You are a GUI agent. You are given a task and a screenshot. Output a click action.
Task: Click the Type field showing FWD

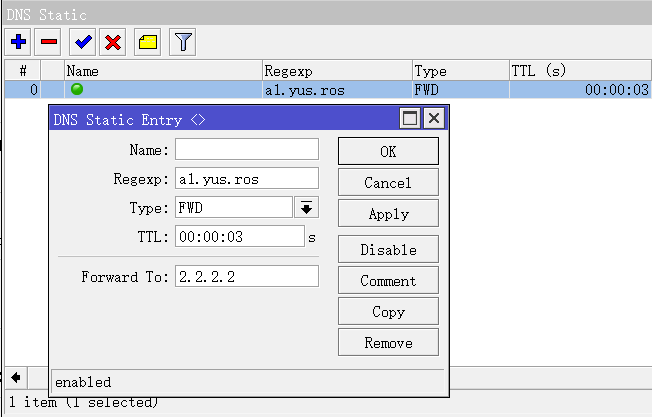pyautogui.click(x=233, y=207)
